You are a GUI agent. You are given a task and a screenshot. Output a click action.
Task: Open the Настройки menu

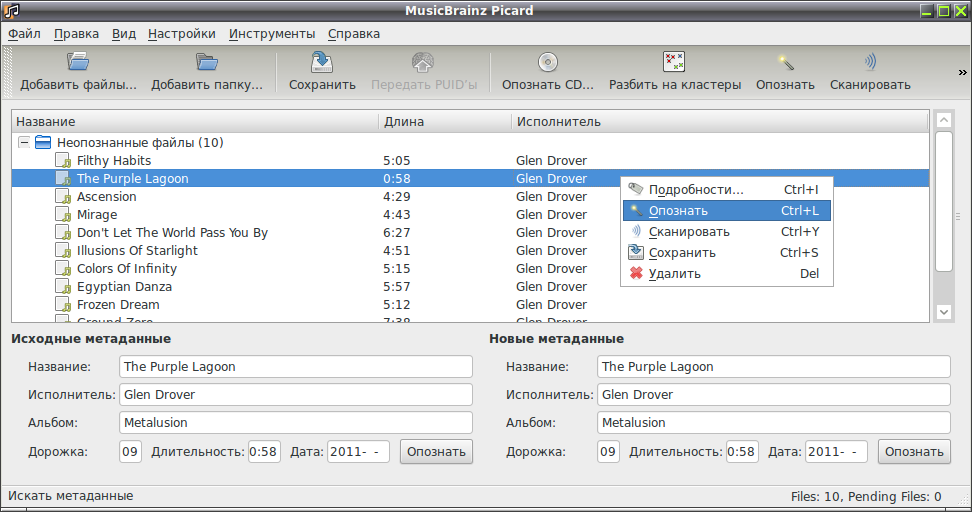point(182,34)
